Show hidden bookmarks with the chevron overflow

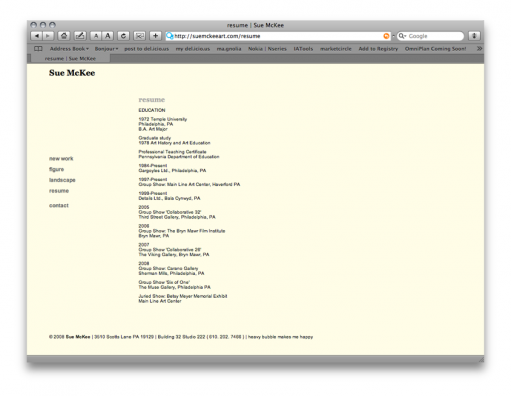pos(479,49)
